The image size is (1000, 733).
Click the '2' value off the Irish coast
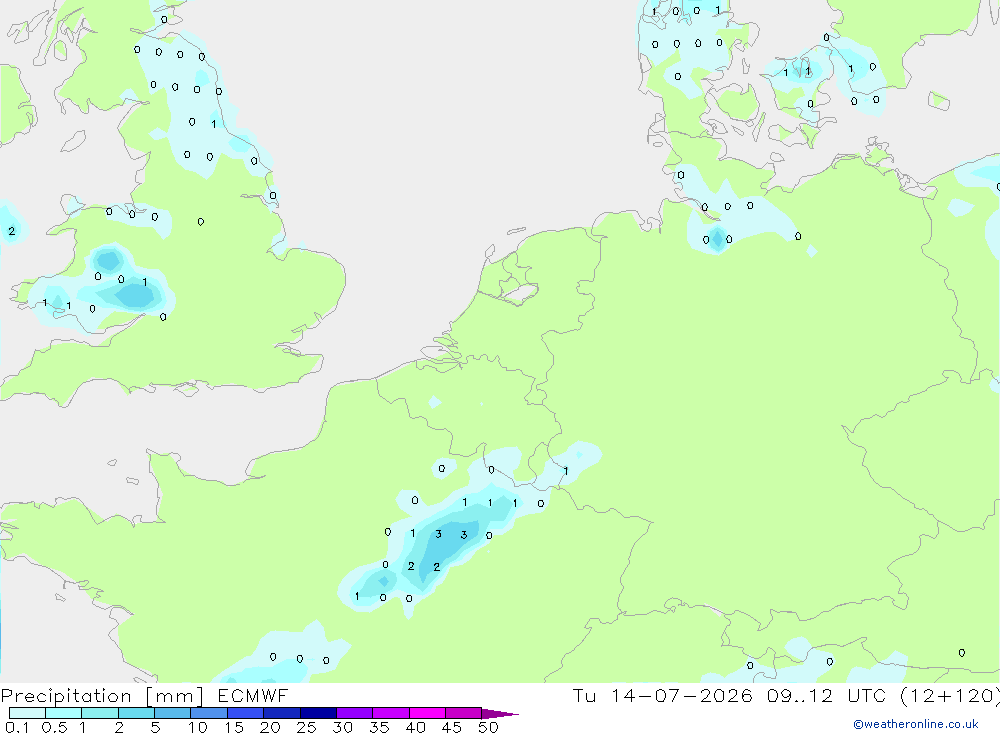[x=11, y=231]
